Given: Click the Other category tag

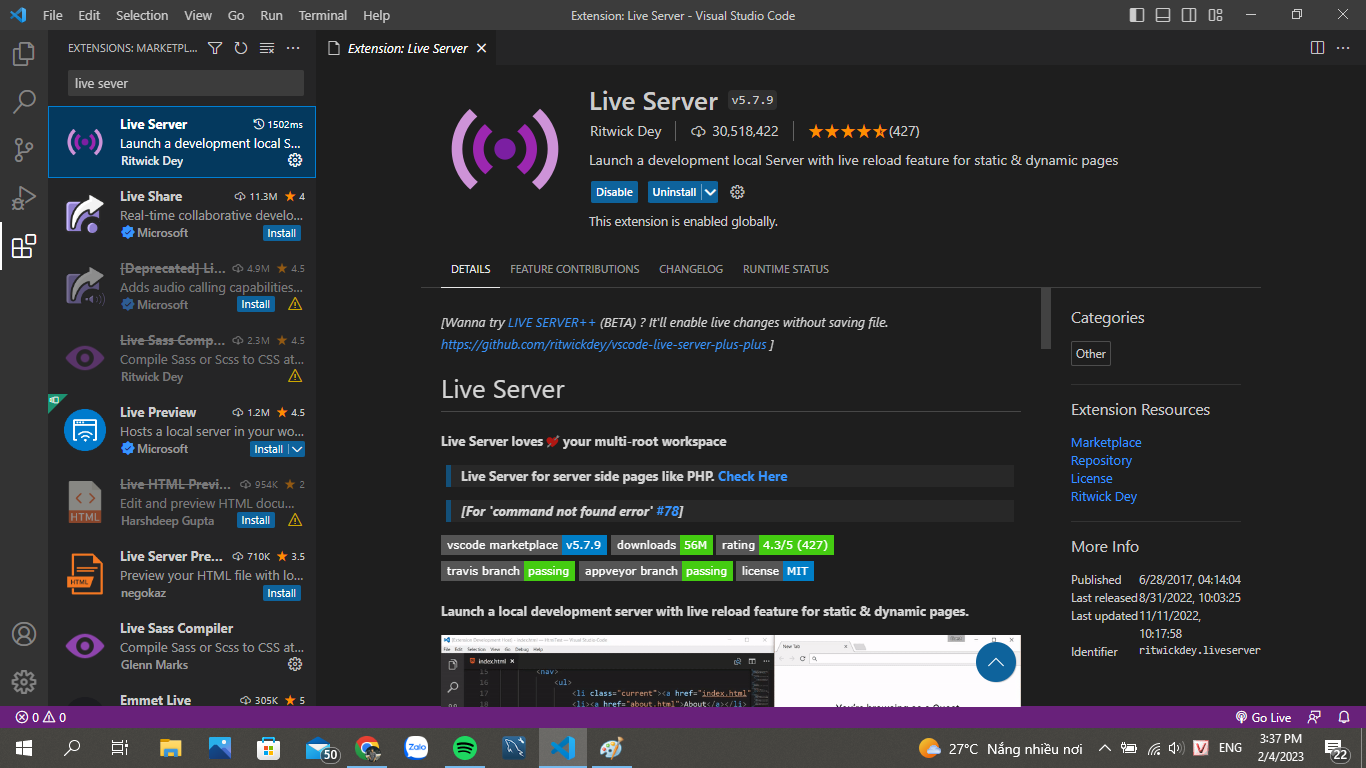Looking at the screenshot, I should tap(1091, 354).
